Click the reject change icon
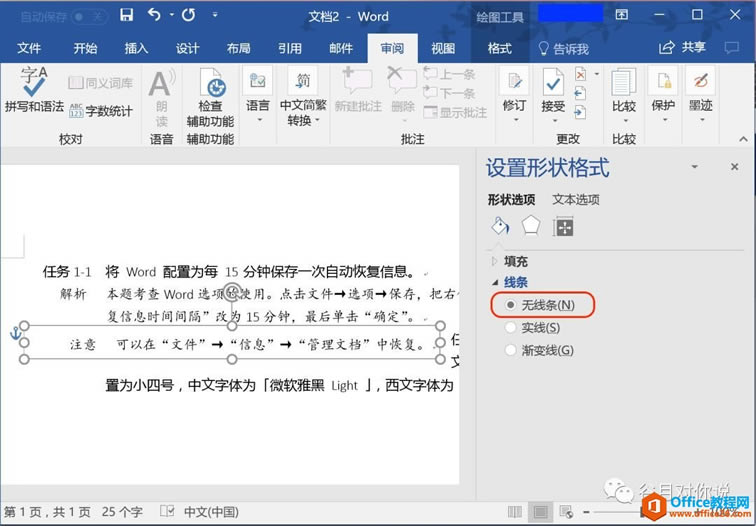This screenshot has width=756, height=526. tap(581, 74)
